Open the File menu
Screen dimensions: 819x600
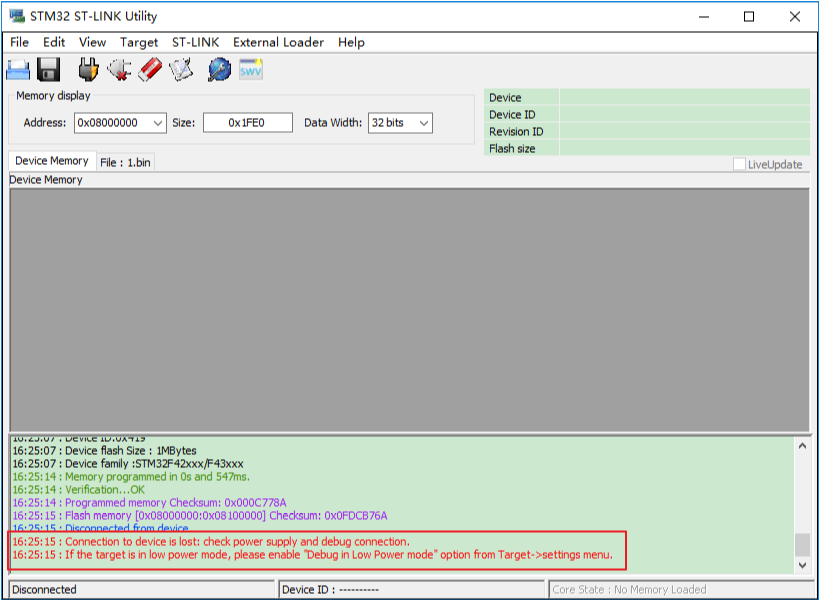click(x=19, y=42)
